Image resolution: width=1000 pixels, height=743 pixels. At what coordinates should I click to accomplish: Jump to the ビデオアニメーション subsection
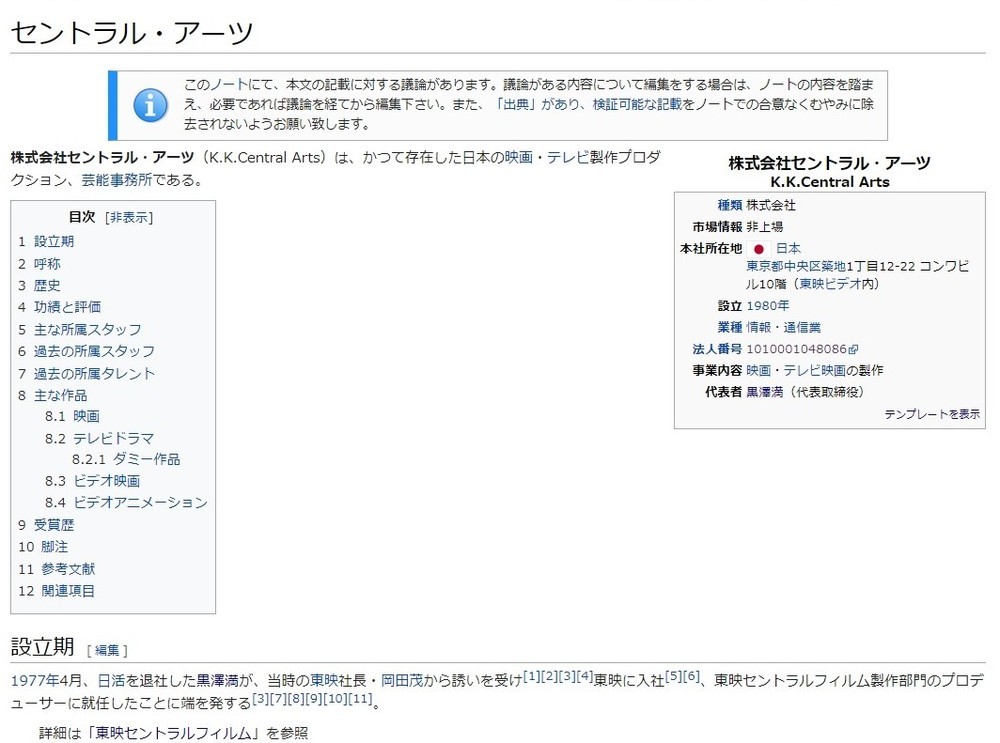click(139, 502)
